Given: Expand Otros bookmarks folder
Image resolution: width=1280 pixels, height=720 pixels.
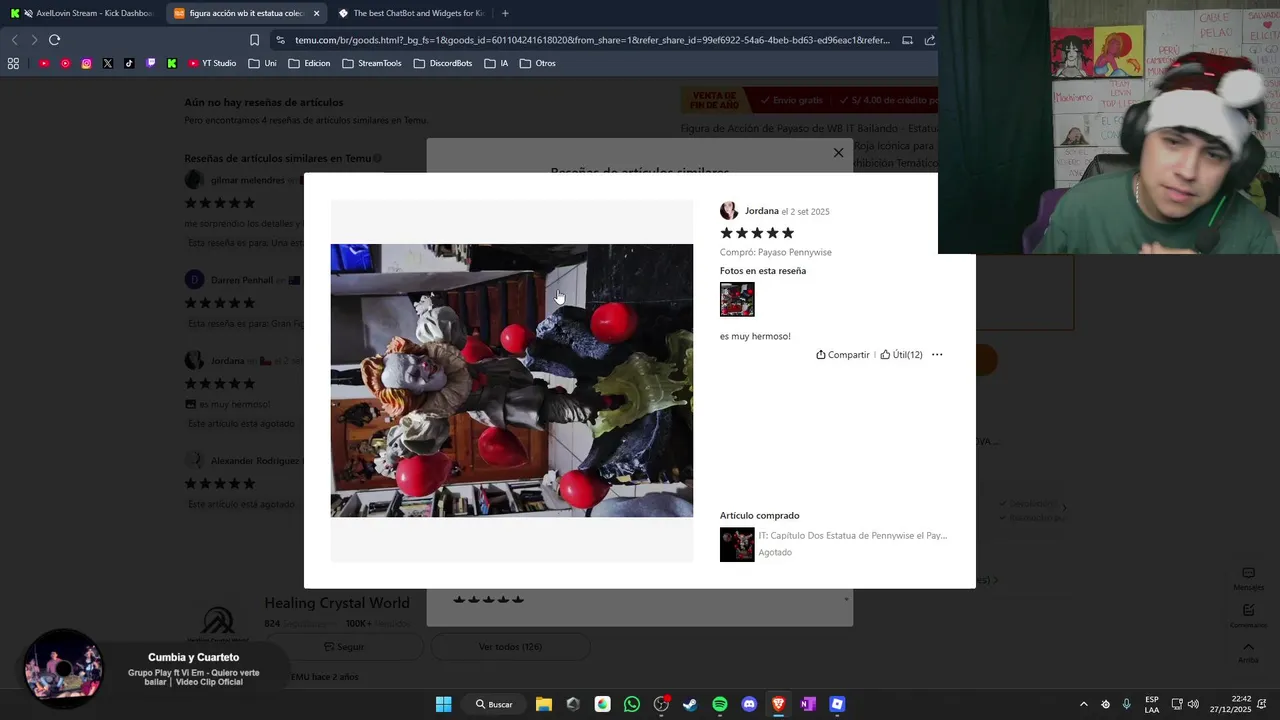Looking at the screenshot, I should (x=538, y=63).
